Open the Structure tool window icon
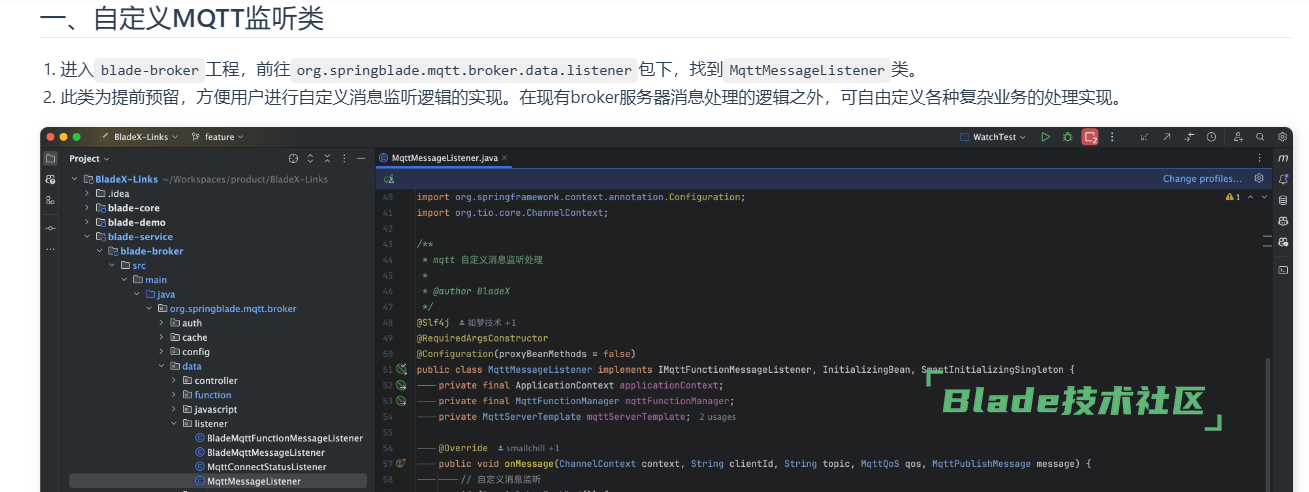1309x492 pixels. click(50, 200)
